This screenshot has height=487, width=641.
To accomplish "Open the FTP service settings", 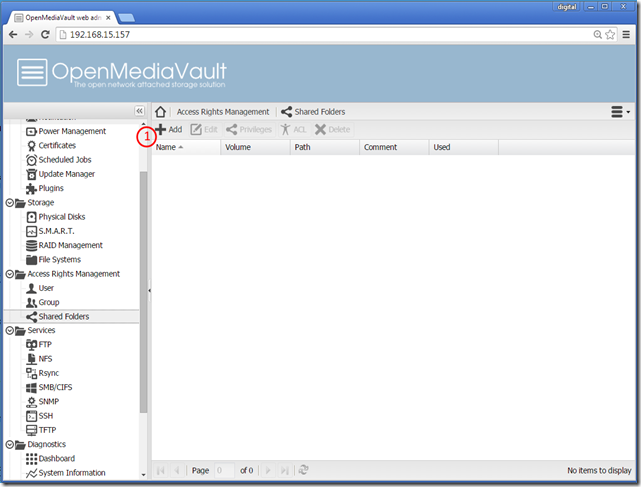I will (x=39, y=345).
